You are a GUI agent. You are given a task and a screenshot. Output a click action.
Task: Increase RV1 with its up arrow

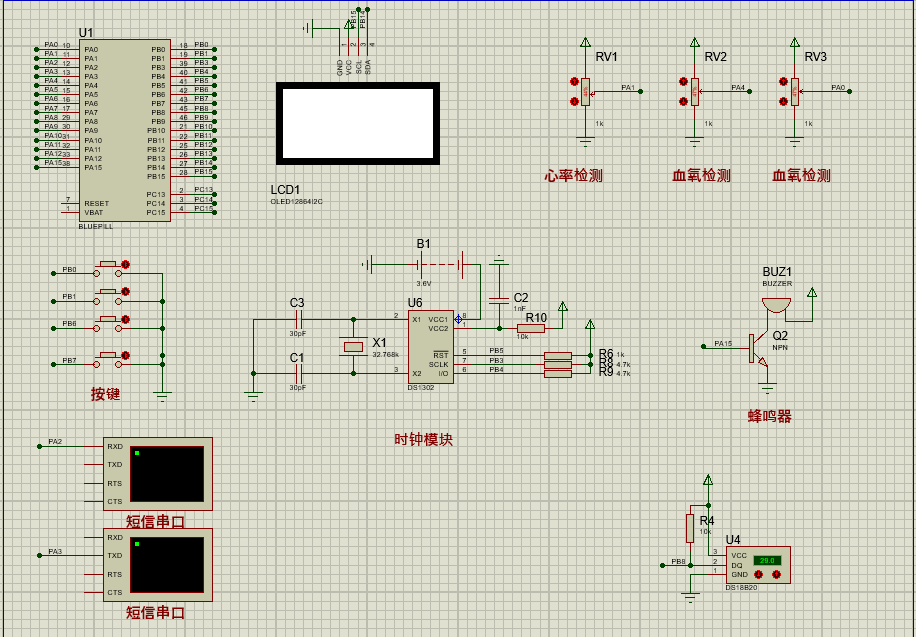pos(574,82)
